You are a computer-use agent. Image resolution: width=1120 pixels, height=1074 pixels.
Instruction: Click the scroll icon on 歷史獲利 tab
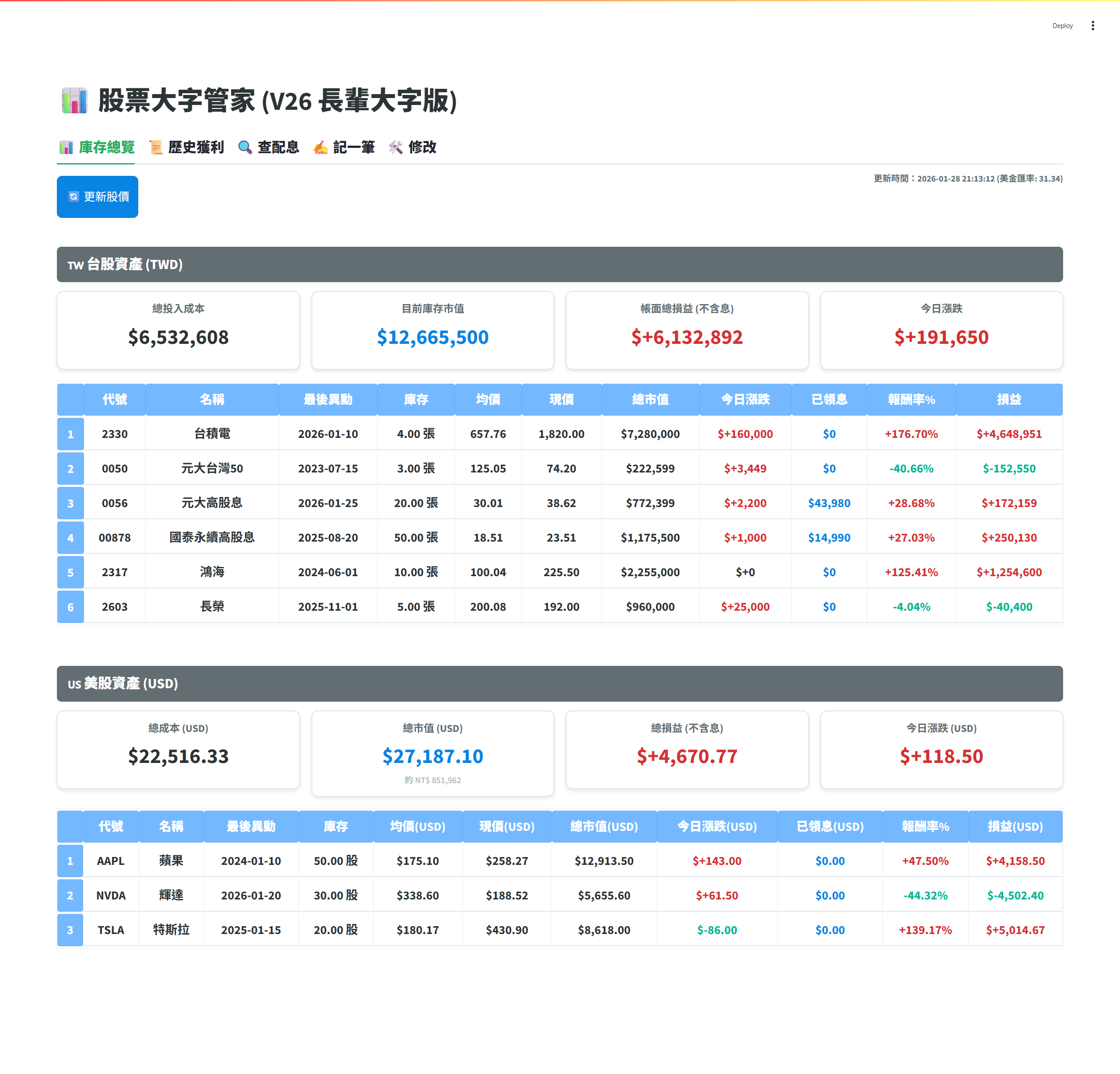(155, 147)
